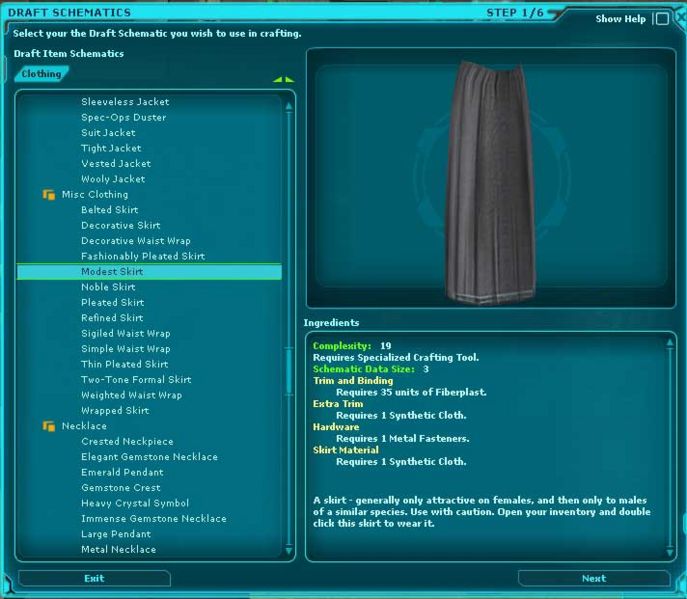Screen dimensions: 687x599
Task: Click the schematic list scroll-up arrow
Action: pos(290,101)
